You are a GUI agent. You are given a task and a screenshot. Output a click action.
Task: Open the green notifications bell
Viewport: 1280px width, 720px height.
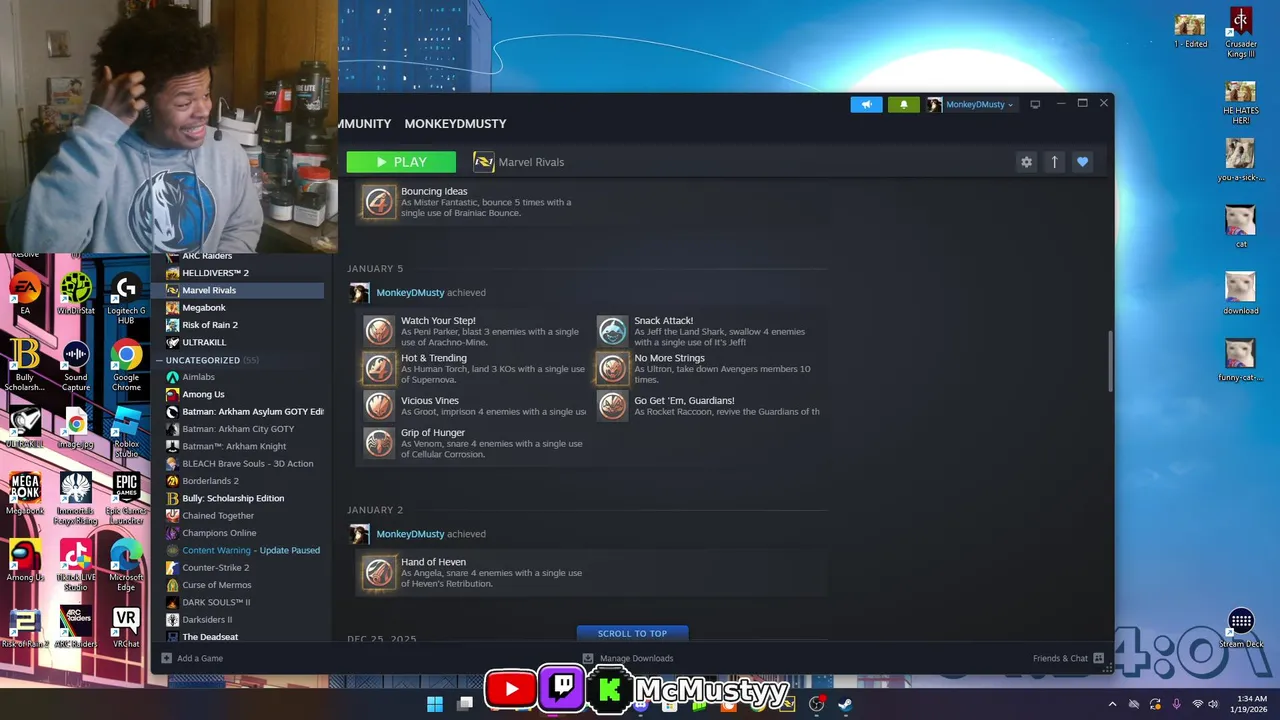pos(903,104)
